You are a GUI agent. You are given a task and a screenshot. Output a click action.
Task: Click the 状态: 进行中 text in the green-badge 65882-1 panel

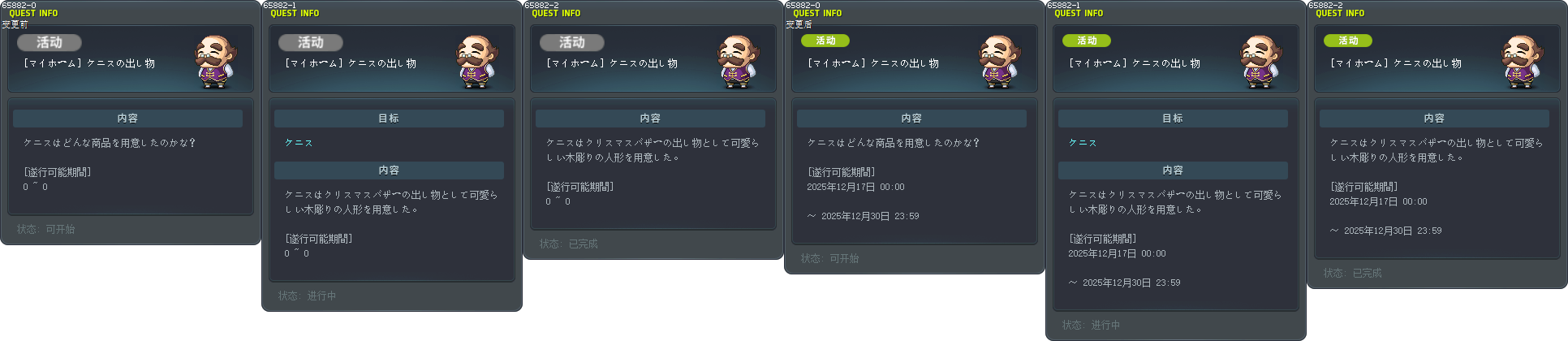pos(1091,325)
